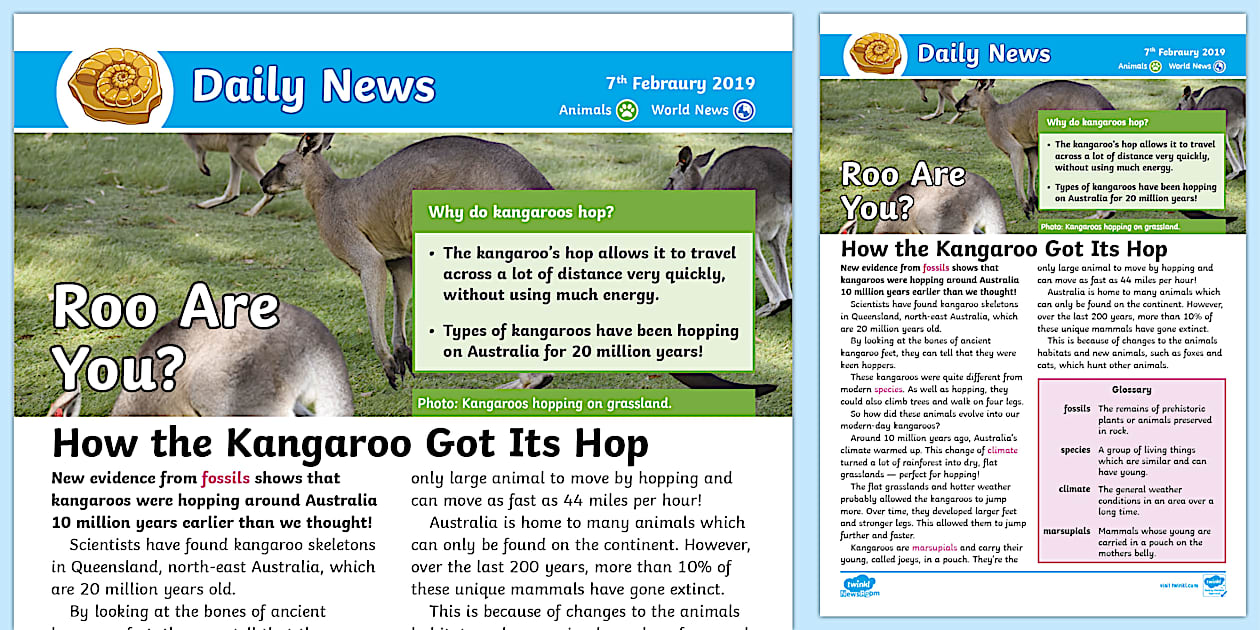Screen dimensions: 1260x630
Task: Click the Twinkl quality-approved badge at bottom right
Action: 1214,585
